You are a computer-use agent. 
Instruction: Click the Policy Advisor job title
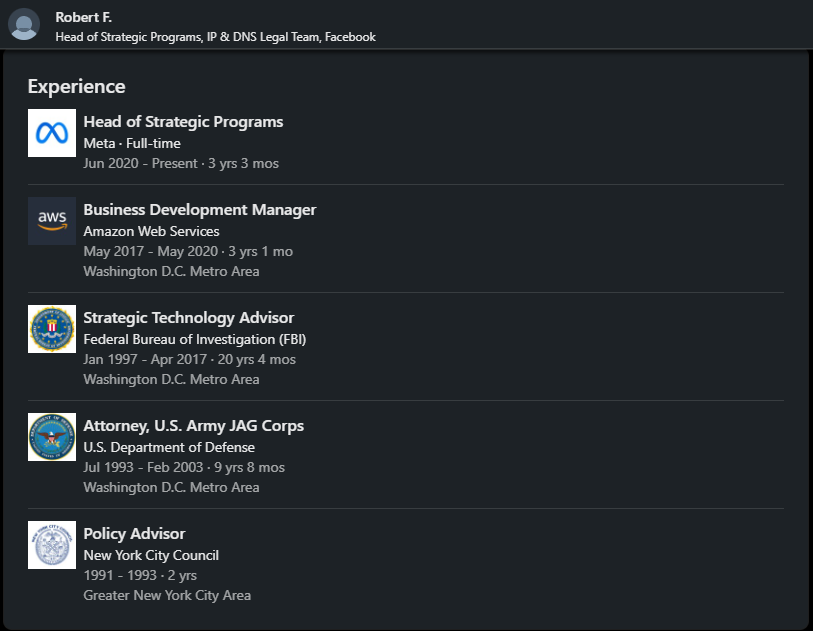[x=134, y=534]
